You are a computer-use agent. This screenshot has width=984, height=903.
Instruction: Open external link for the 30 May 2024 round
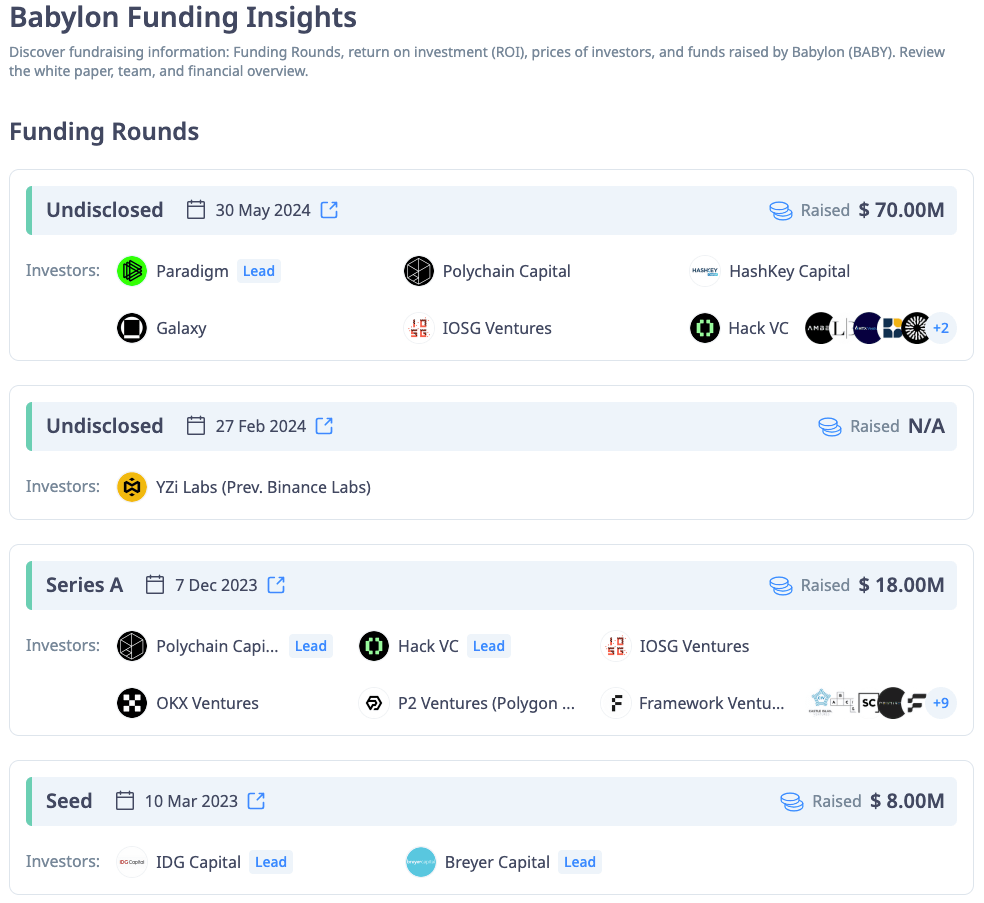pos(329,210)
